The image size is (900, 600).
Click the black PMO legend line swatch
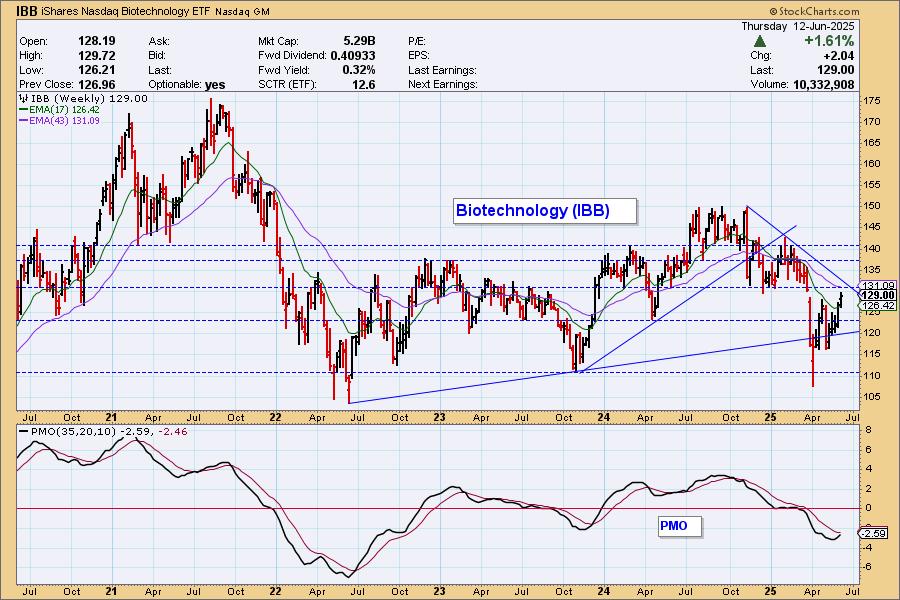pos(24,432)
